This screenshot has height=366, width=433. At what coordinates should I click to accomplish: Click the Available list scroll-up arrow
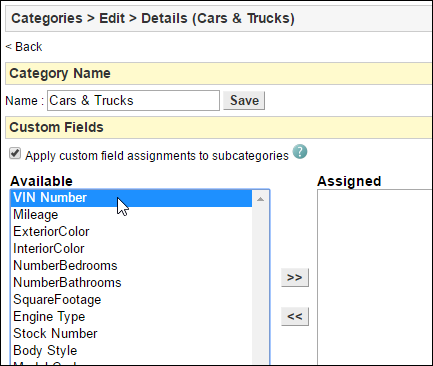tap(260, 199)
